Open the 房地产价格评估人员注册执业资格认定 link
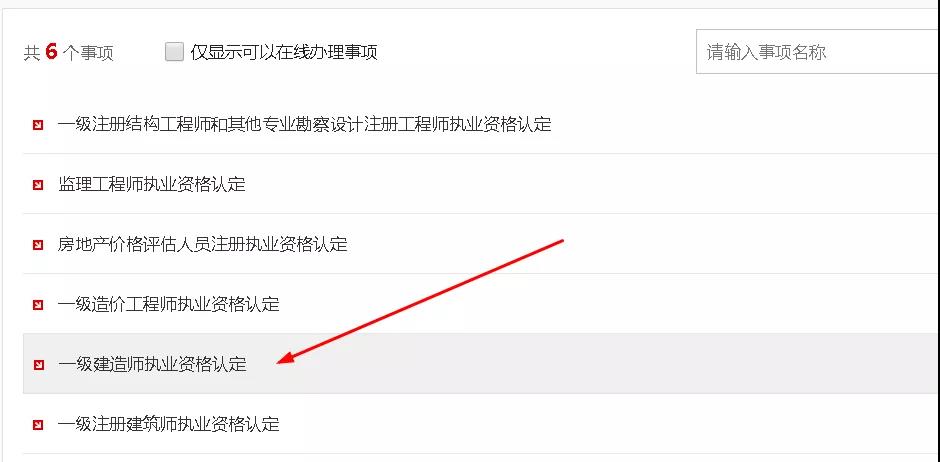The image size is (940, 462). click(203, 244)
